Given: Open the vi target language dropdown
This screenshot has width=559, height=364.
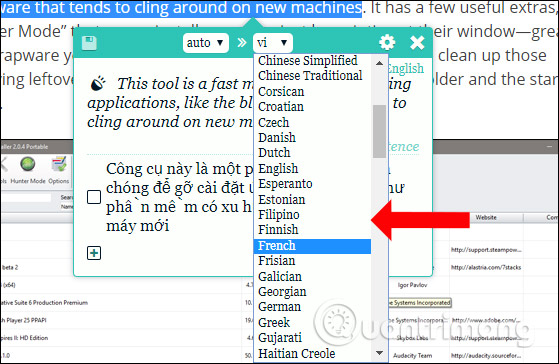Looking at the screenshot, I should (273, 43).
